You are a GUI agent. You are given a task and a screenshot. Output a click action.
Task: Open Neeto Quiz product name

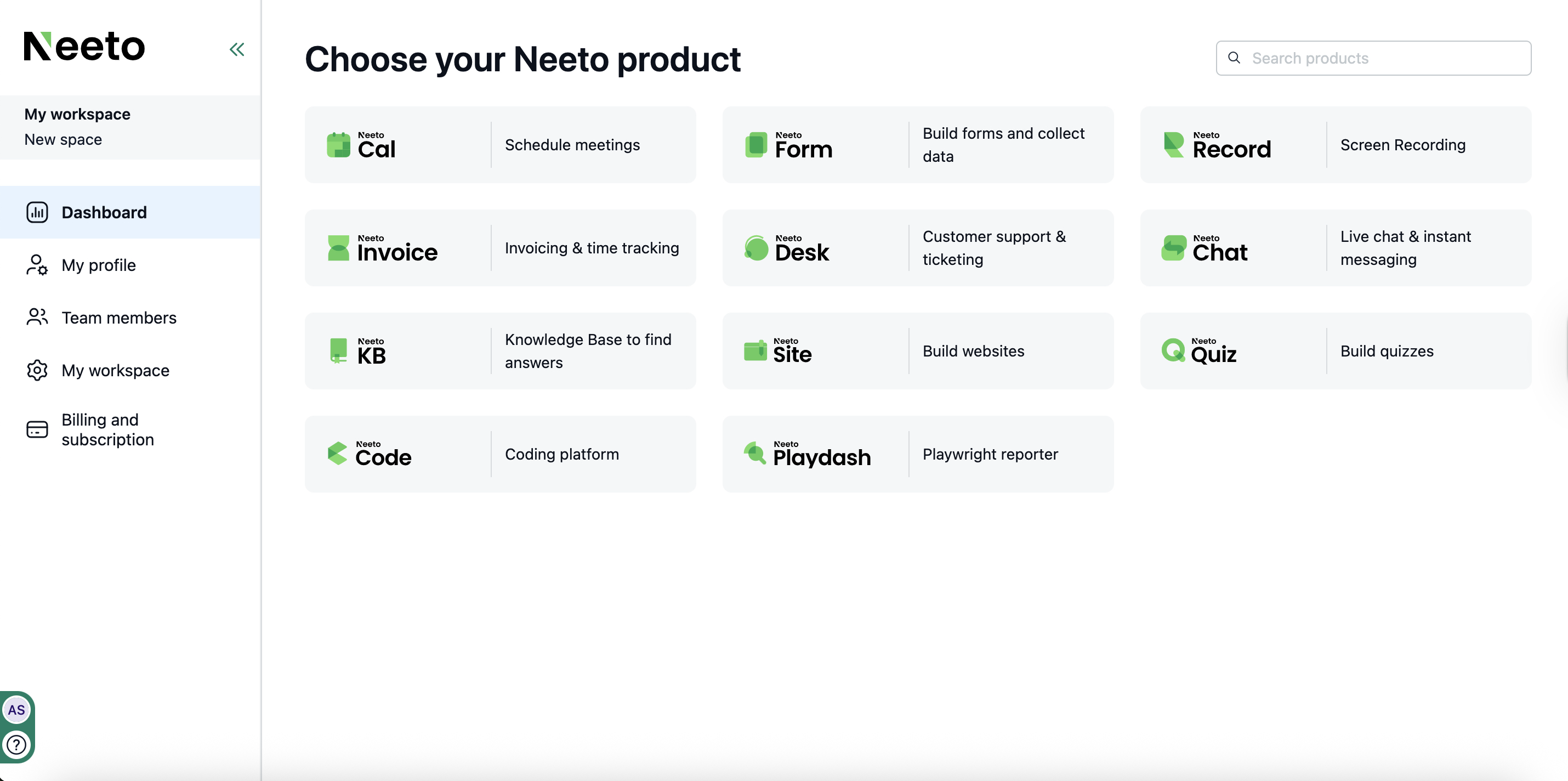1213,351
